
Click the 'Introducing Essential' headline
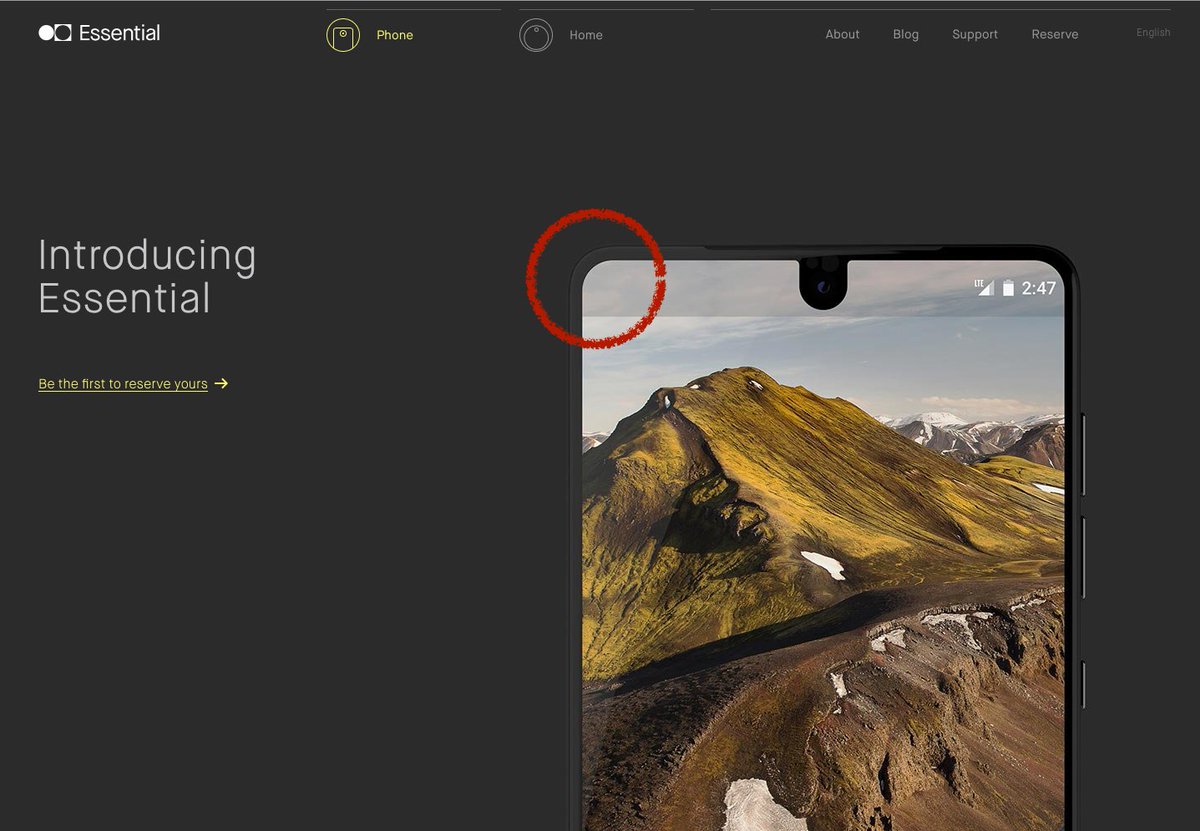(147, 277)
